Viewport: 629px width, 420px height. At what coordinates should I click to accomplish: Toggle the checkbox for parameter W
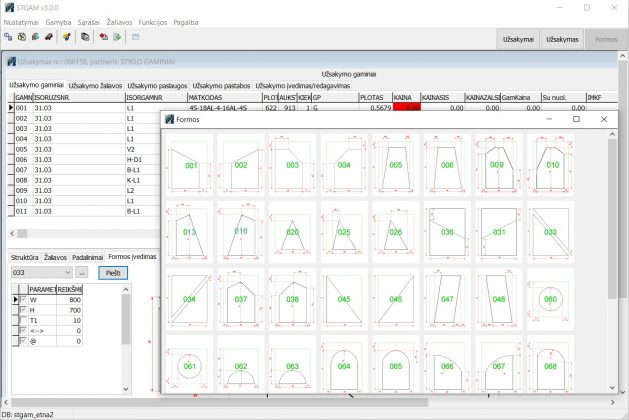[x=24, y=299]
